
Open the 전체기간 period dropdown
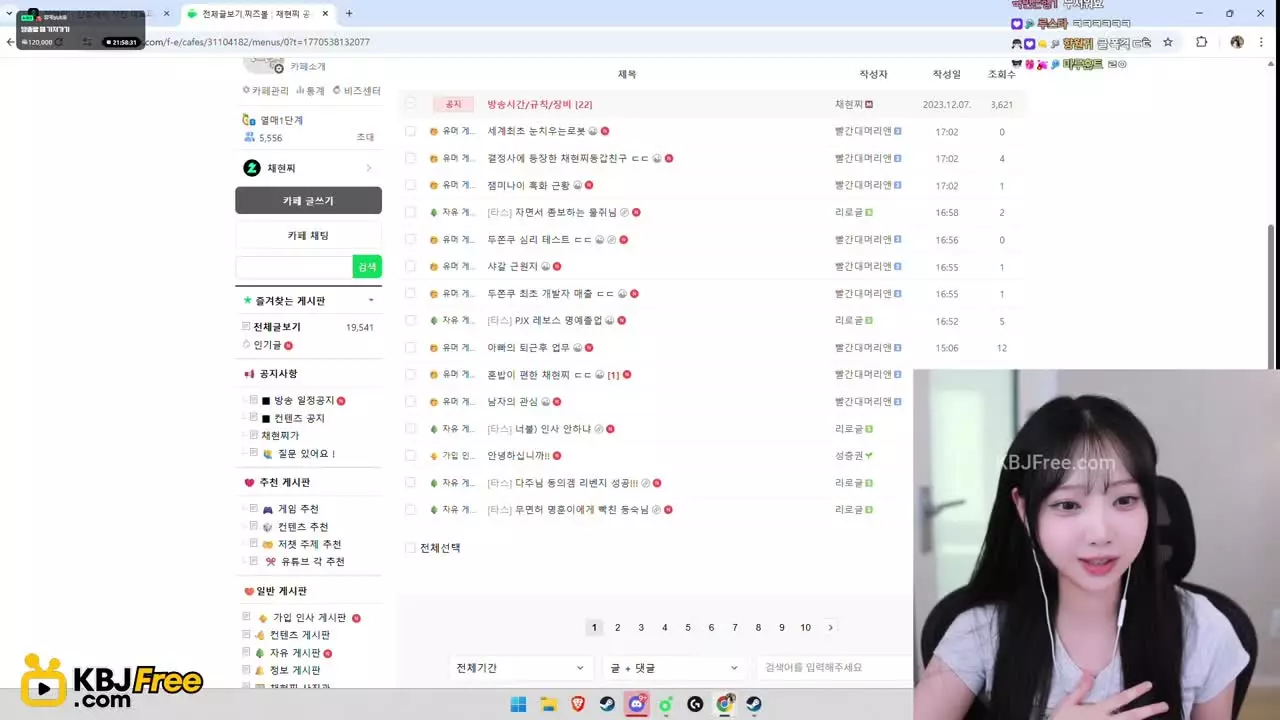pyautogui.click(x=520, y=668)
